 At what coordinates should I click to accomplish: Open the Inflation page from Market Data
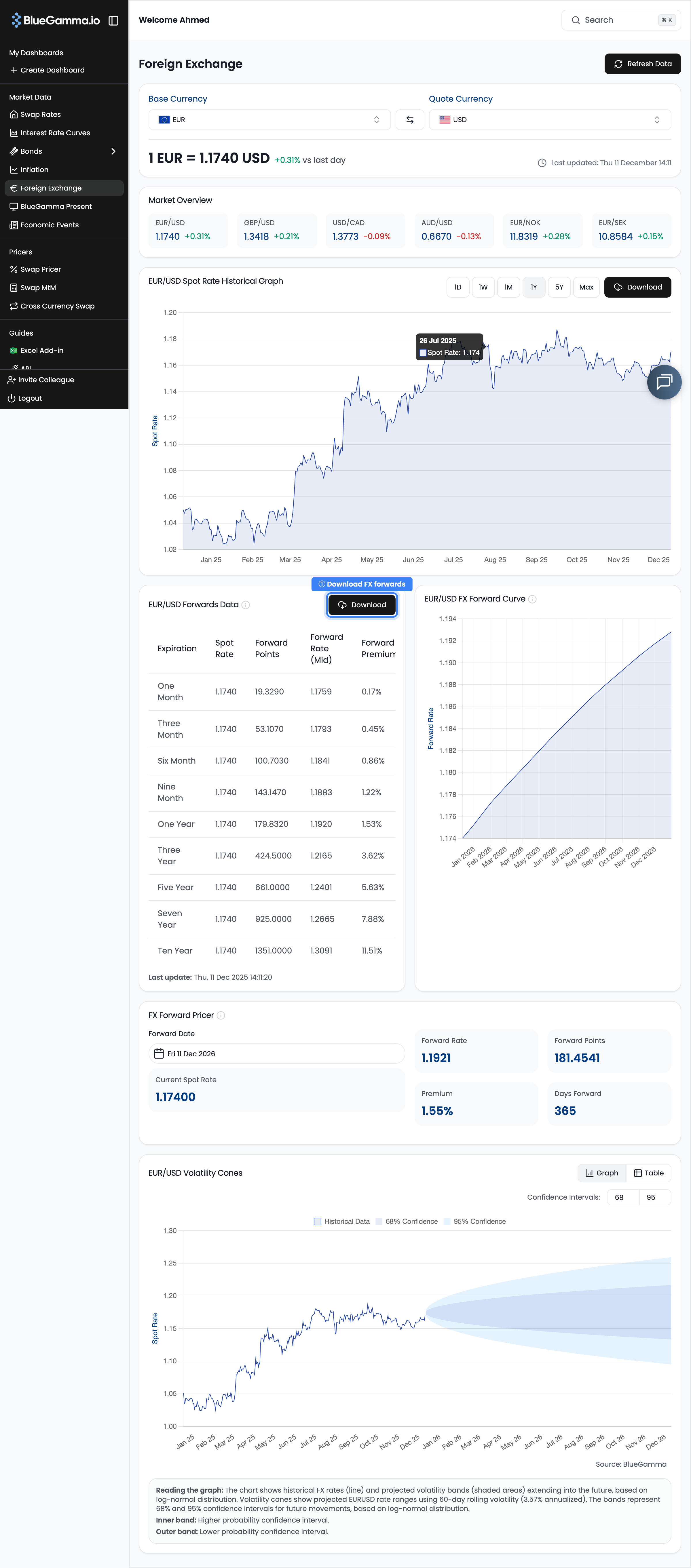click(34, 169)
